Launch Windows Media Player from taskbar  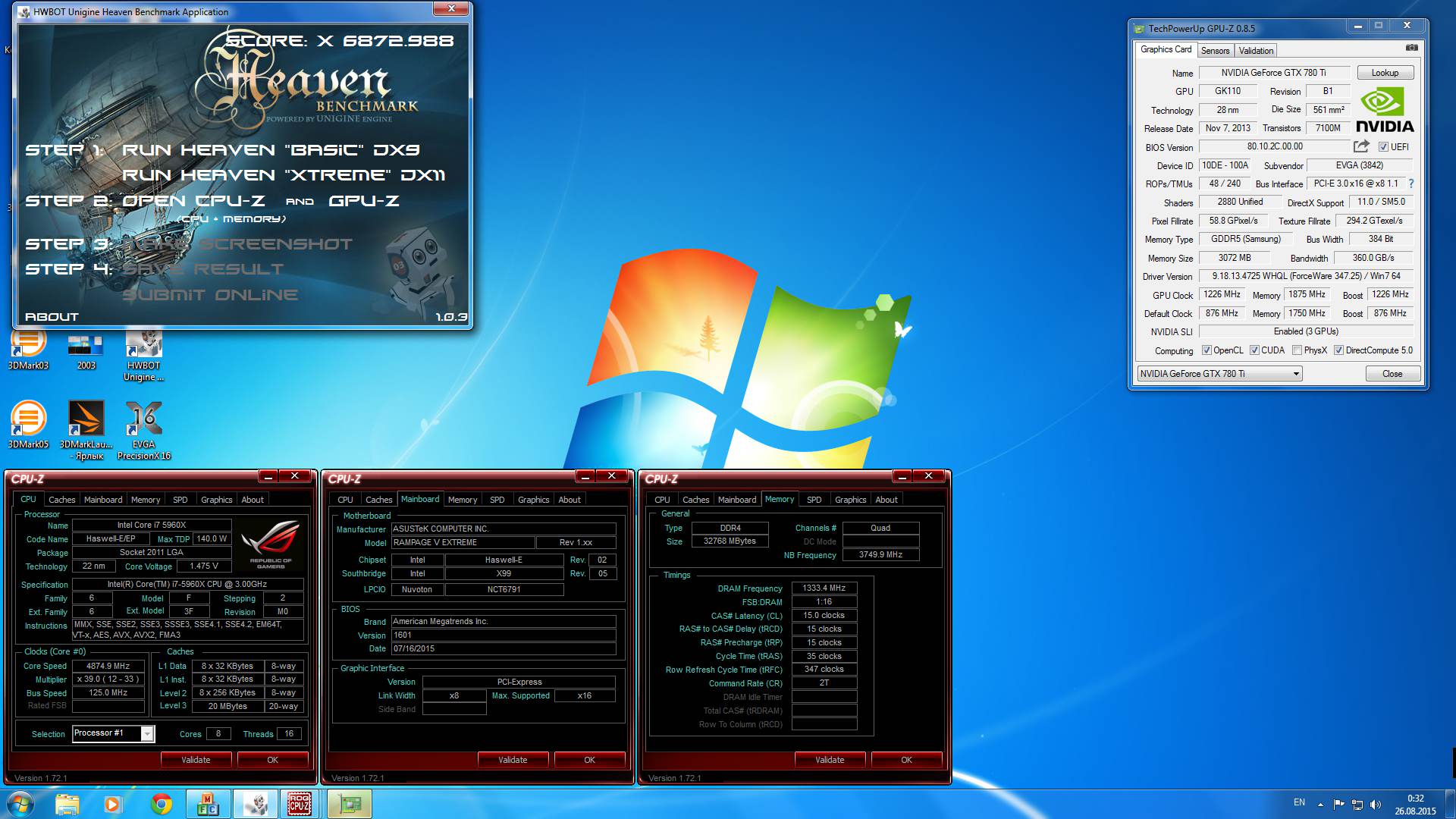tap(113, 804)
